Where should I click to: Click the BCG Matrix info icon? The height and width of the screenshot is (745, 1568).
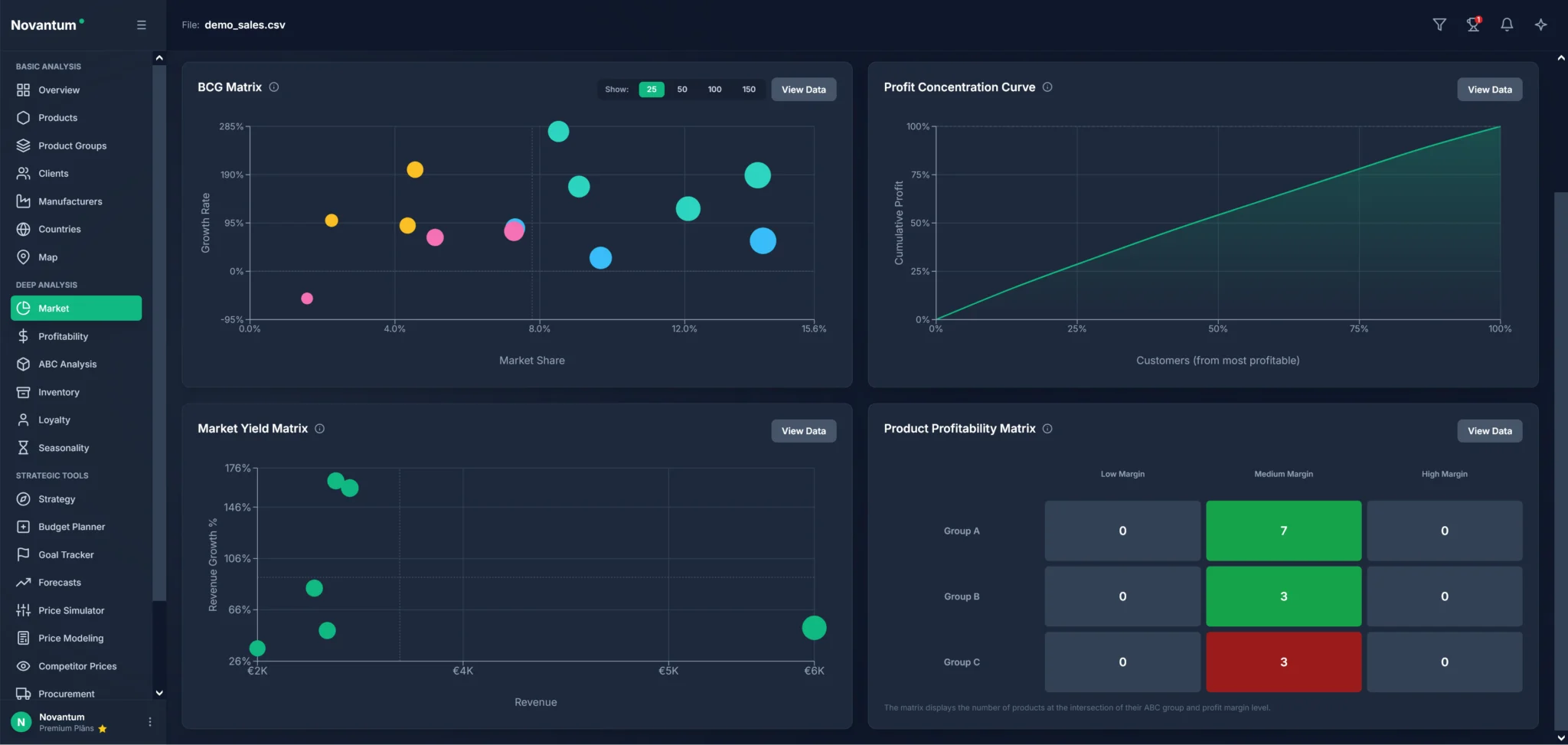[274, 87]
